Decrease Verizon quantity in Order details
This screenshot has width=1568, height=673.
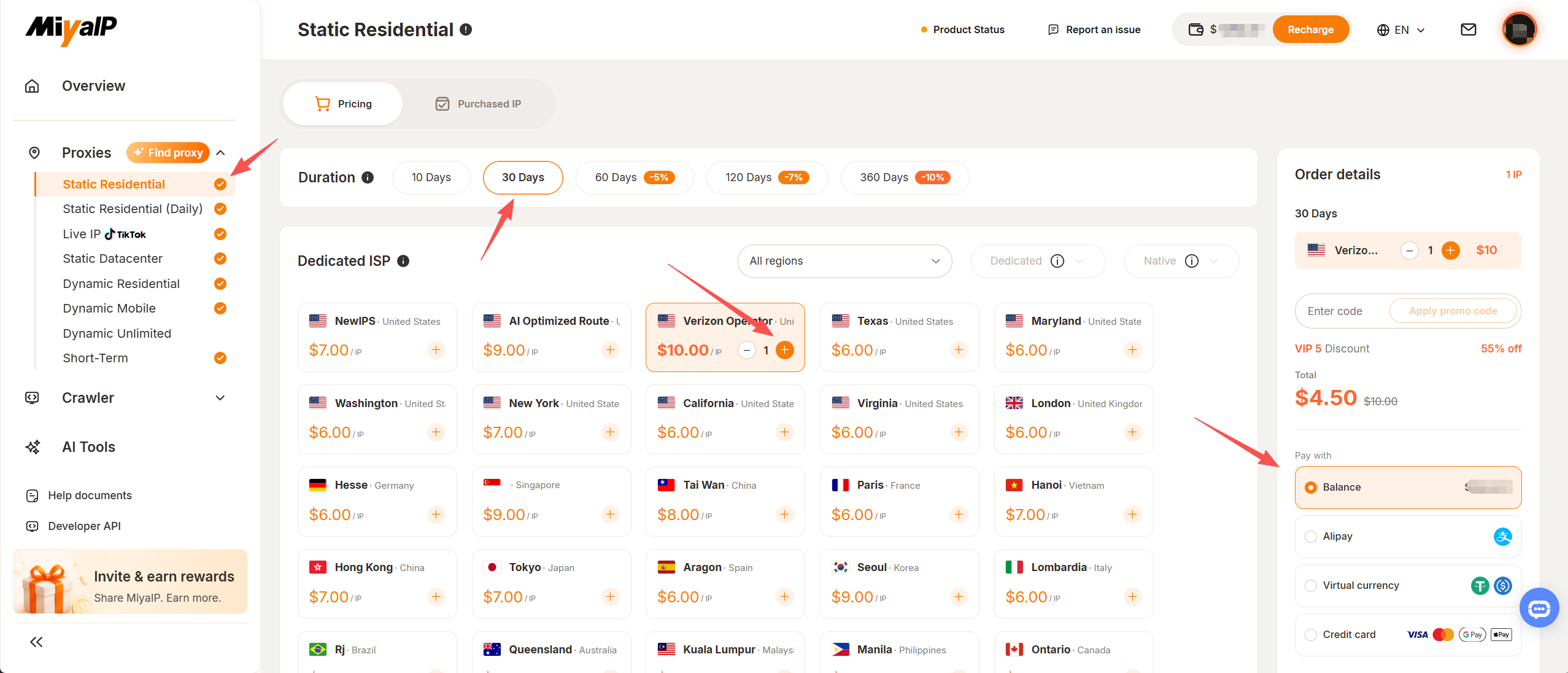[1410, 250]
